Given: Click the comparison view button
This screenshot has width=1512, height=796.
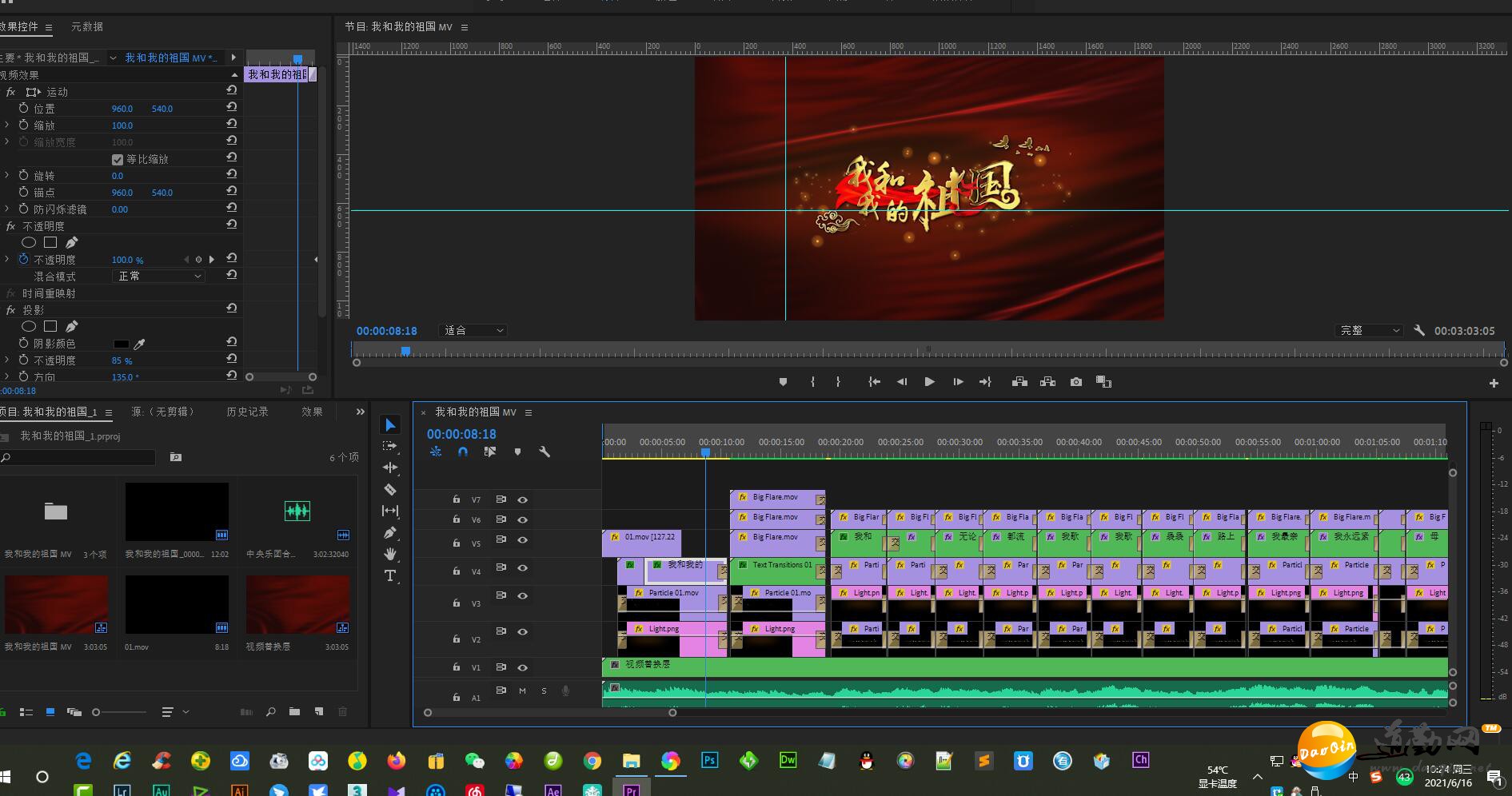Looking at the screenshot, I should coord(1104,382).
